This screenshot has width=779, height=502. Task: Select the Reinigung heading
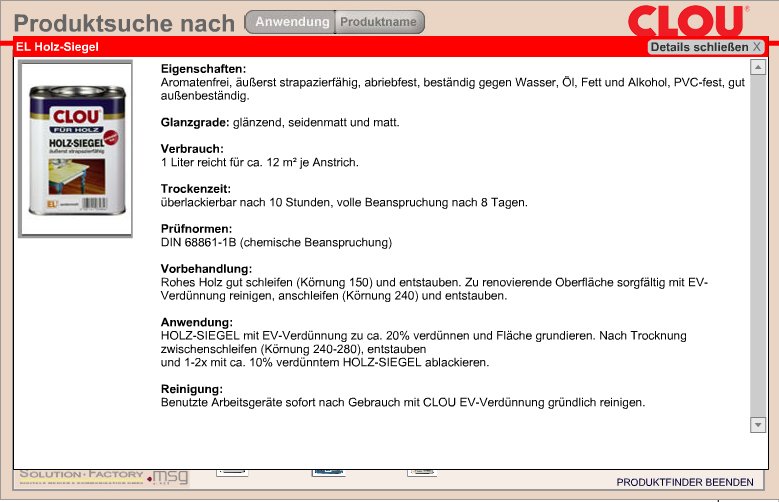(x=192, y=389)
